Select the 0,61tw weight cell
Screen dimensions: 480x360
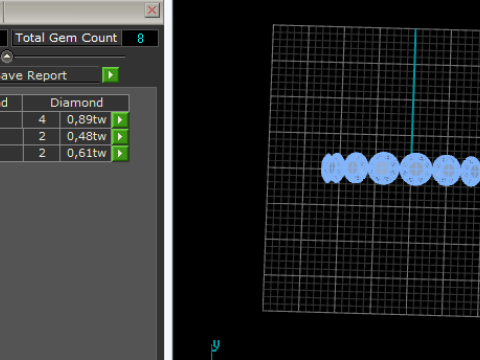pyautogui.click(x=86, y=153)
